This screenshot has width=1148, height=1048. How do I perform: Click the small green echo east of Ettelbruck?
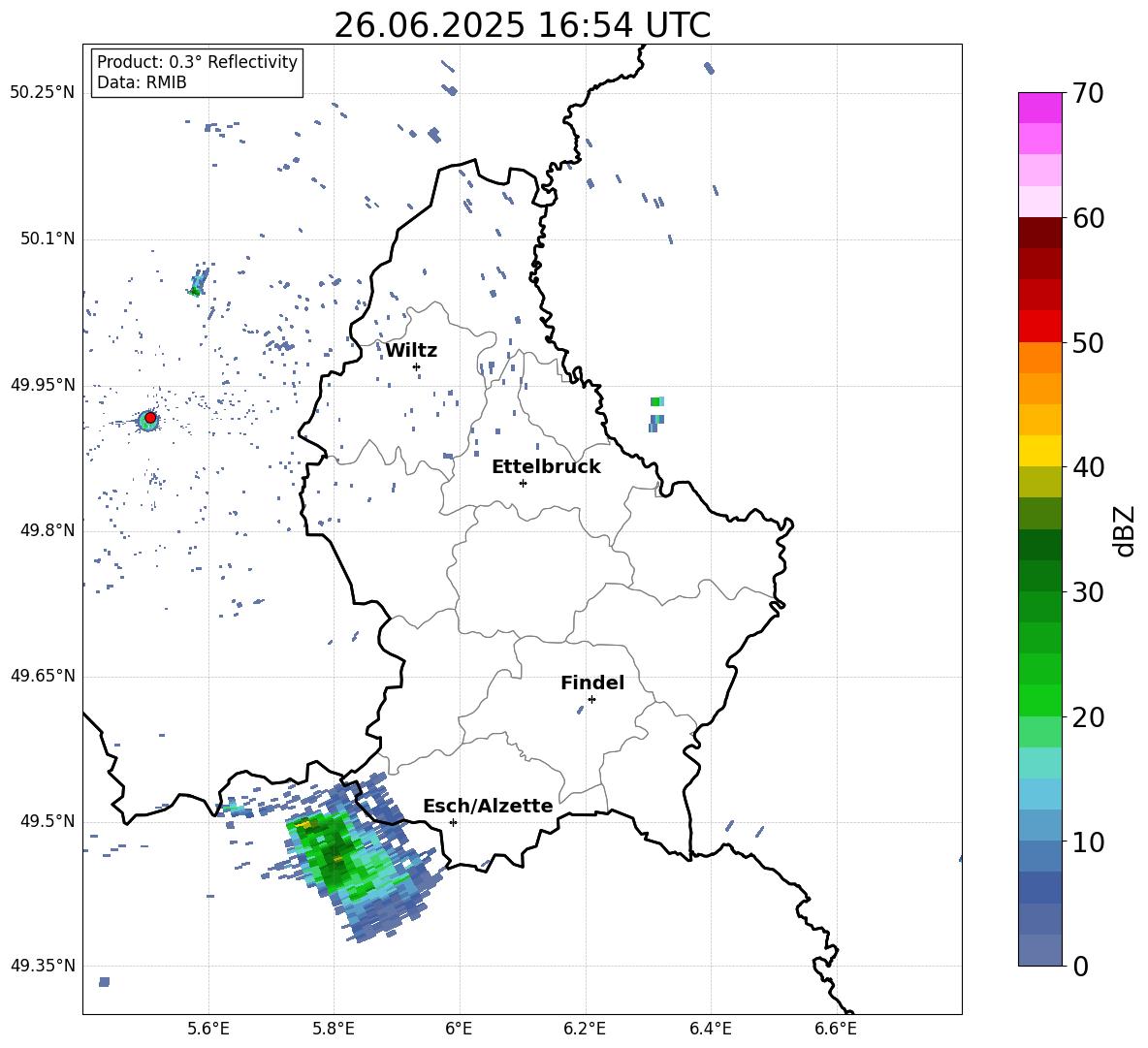tap(656, 401)
